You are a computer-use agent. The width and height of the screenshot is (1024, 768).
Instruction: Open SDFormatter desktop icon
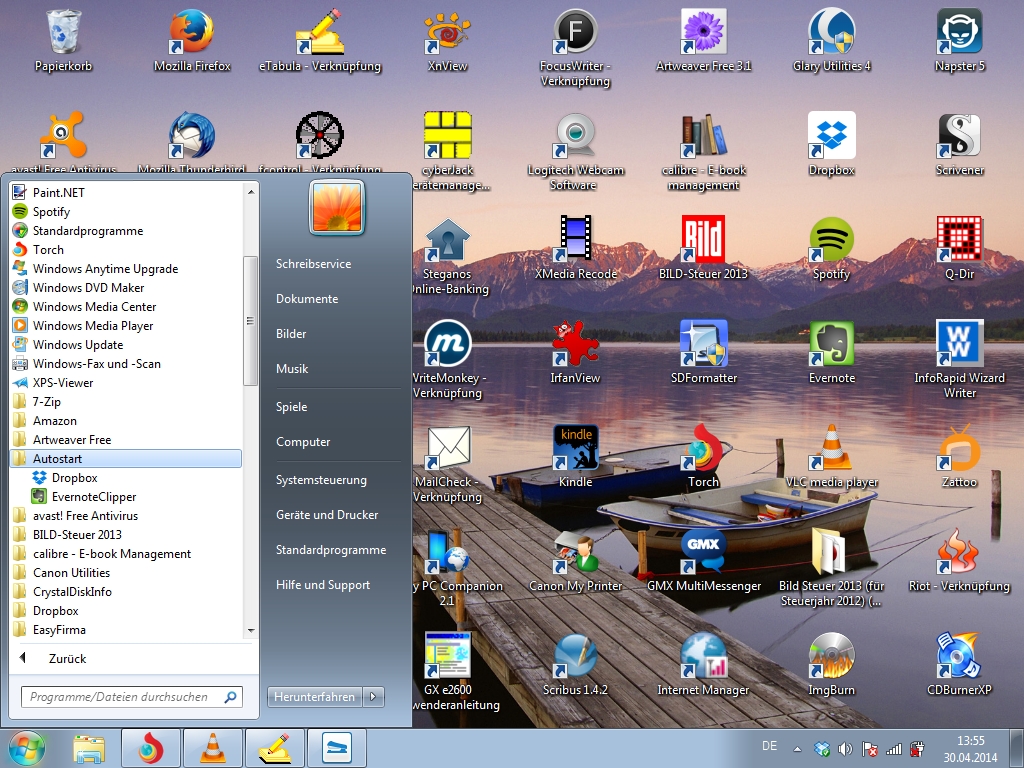pos(703,351)
